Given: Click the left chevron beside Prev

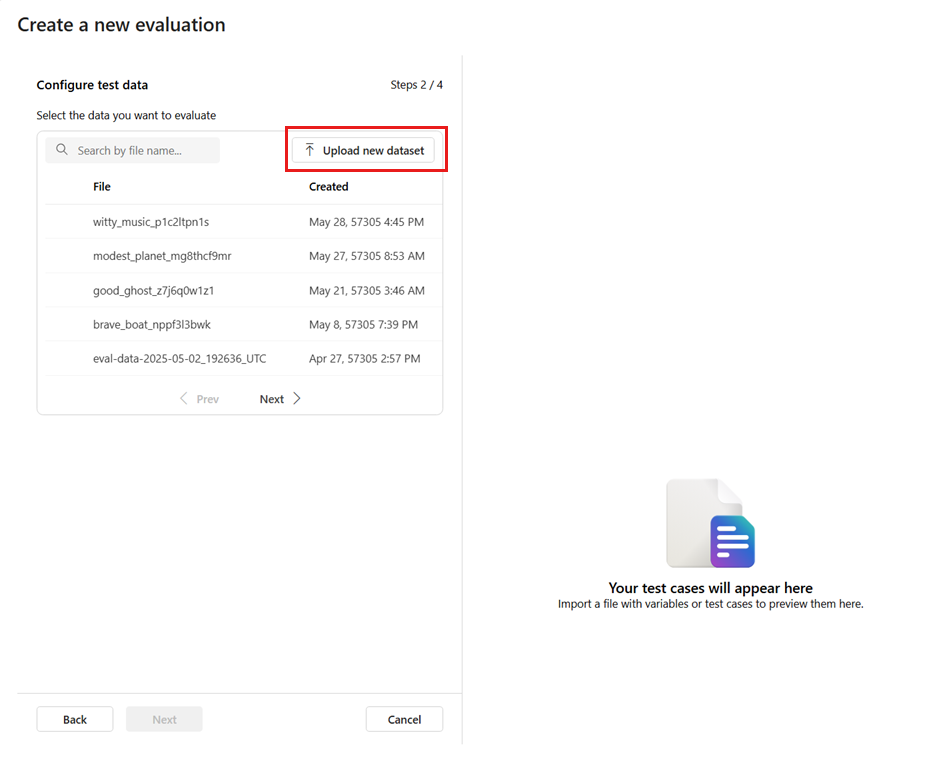Looking at the screenshot, I should click(184, 399).
